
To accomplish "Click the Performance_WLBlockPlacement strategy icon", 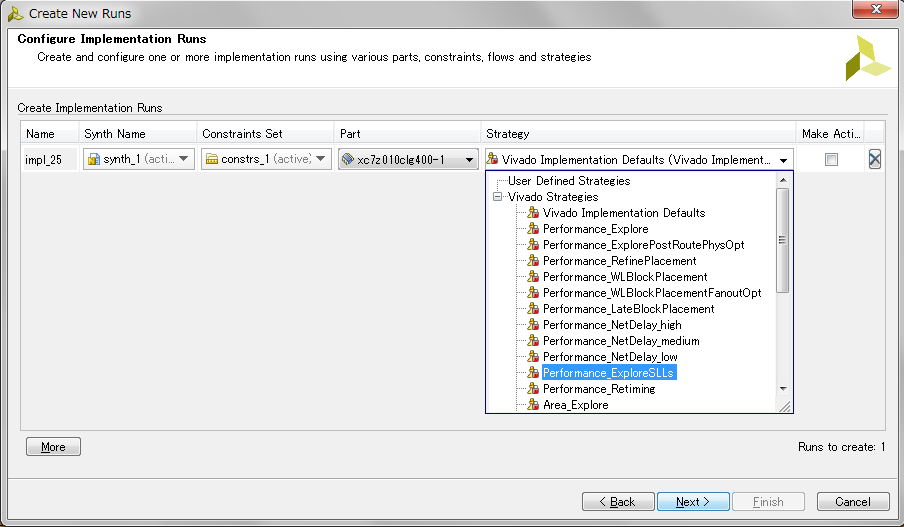I will tap(533, 277).
